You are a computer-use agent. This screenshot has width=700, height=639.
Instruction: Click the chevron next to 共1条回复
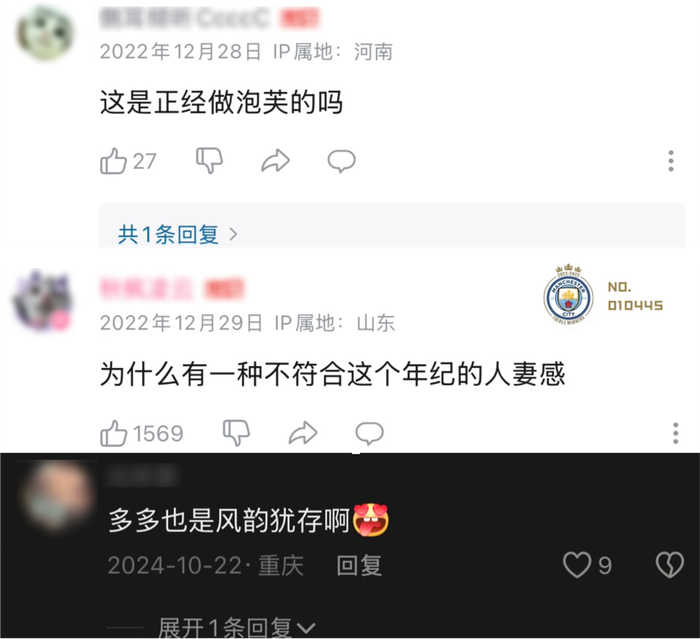pyautogui.click(x=233, y=234)
